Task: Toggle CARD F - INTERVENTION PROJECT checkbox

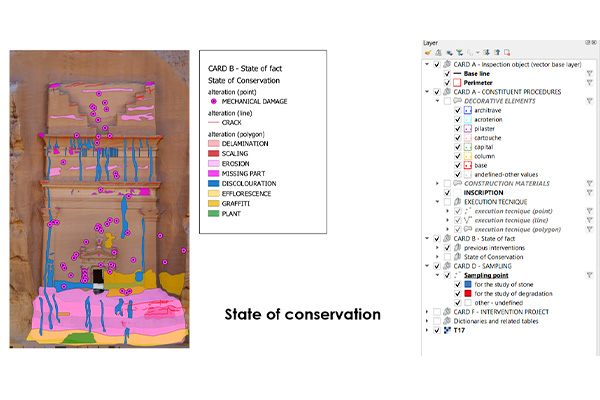Action: pyautogui.click(x=437, y=312)
